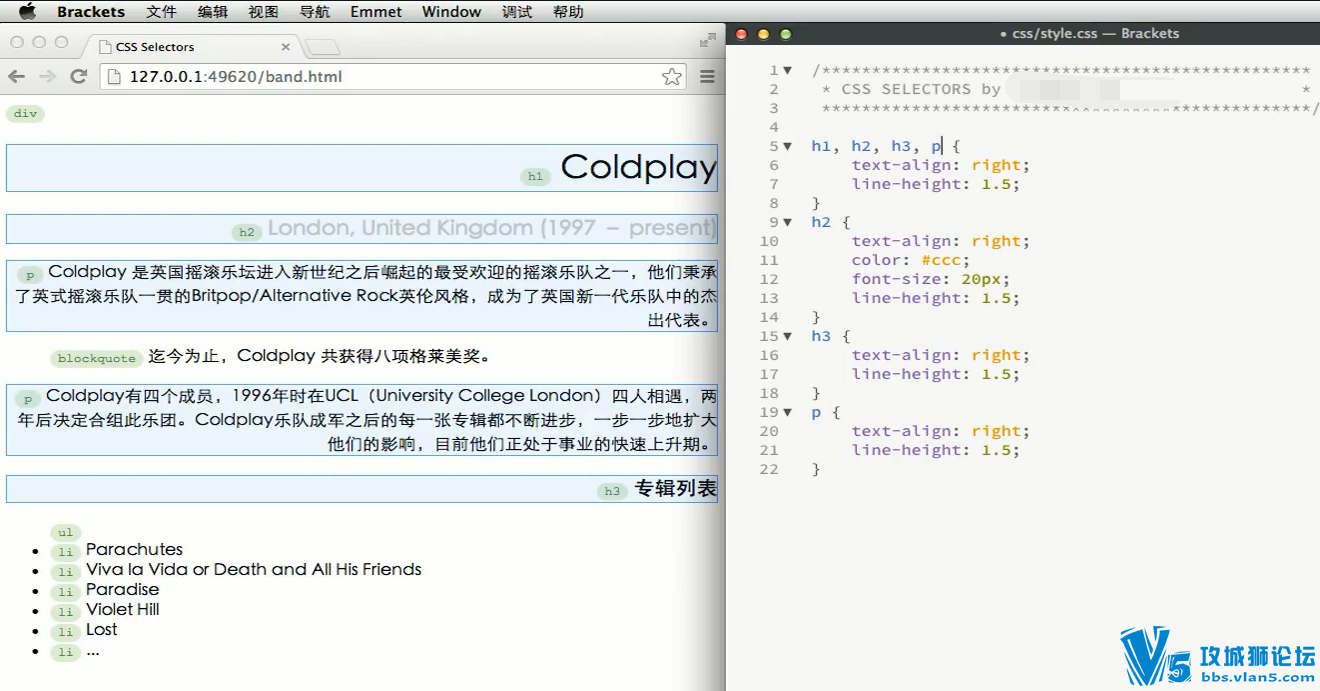Viewport: 1320px width, 691px height.
Task: Open the Emmet menu
Action: pyautogui.click(x=376, y=12)
